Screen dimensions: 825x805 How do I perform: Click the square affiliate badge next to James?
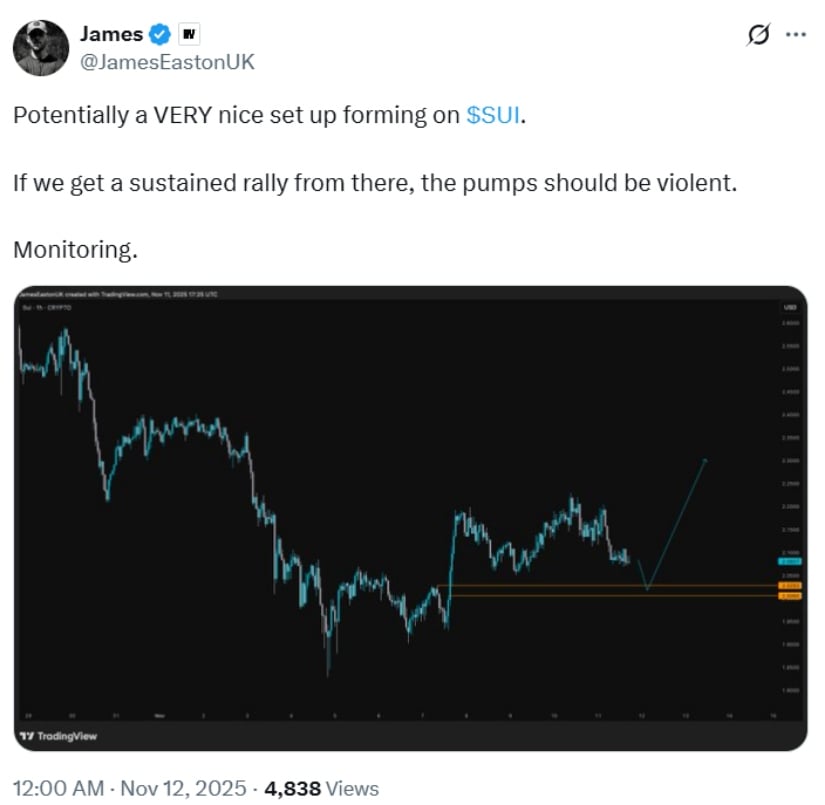click(x=189, y=33)
